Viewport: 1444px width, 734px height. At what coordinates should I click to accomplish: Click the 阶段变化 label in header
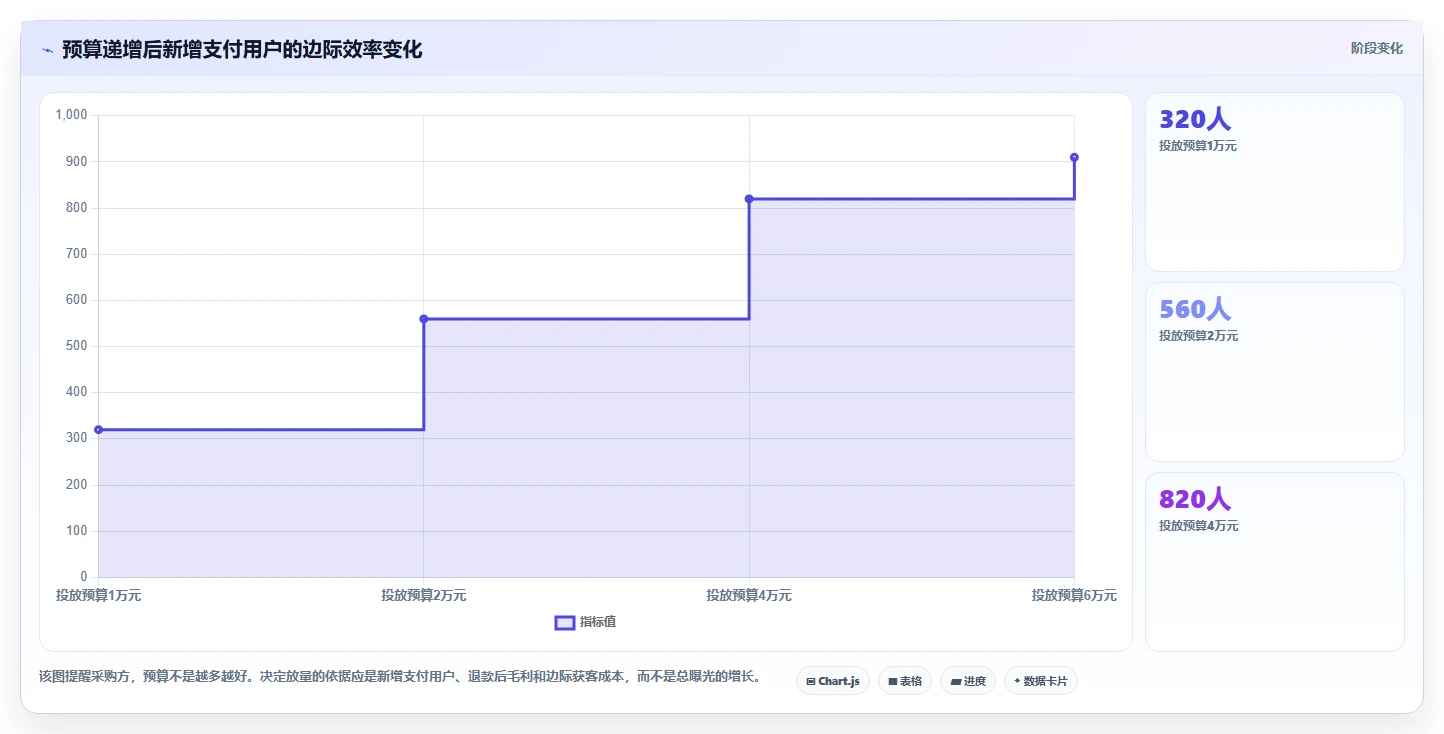coord(1376,48)
